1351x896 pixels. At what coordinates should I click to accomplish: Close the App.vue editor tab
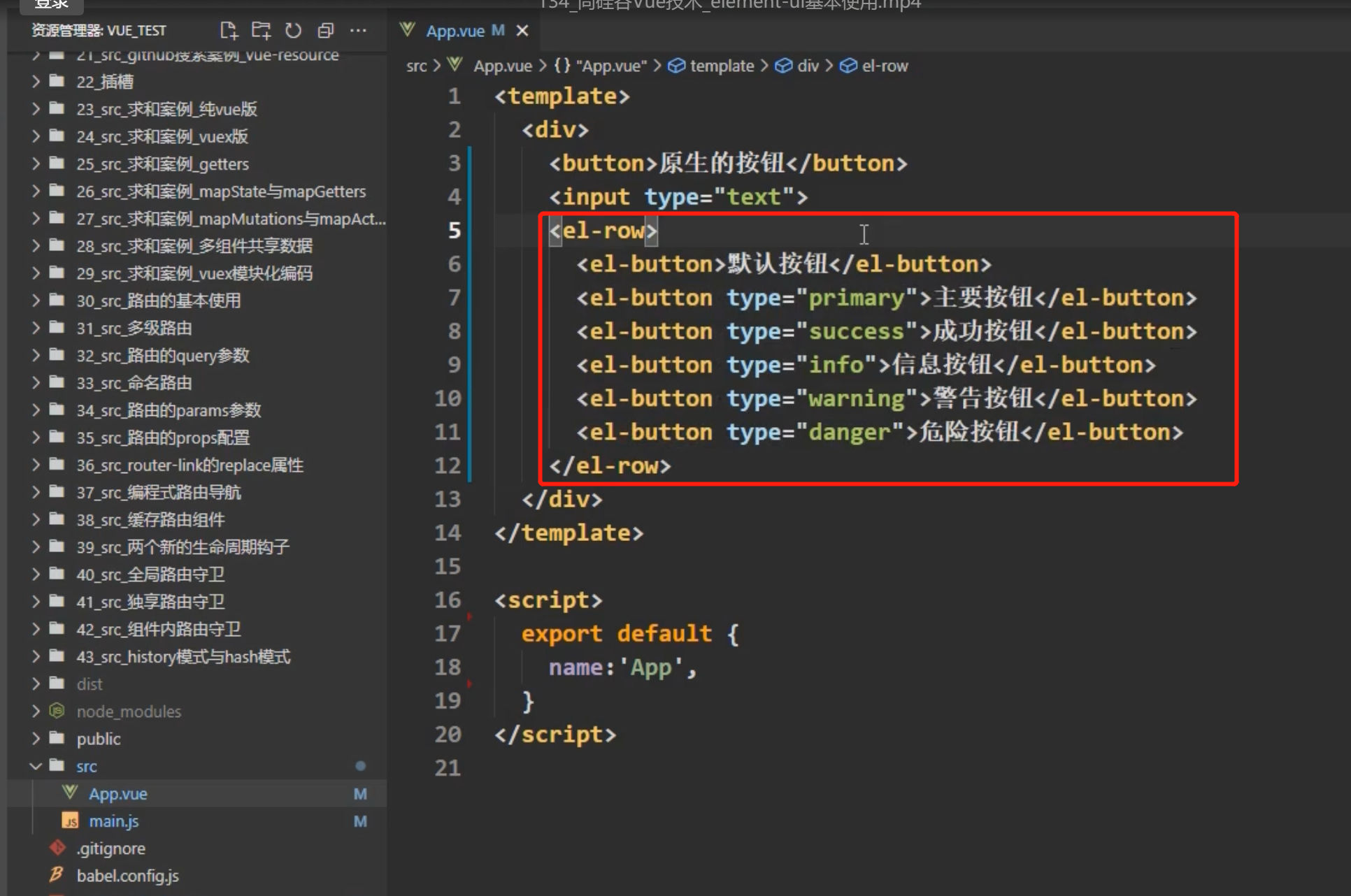(522, 31)
